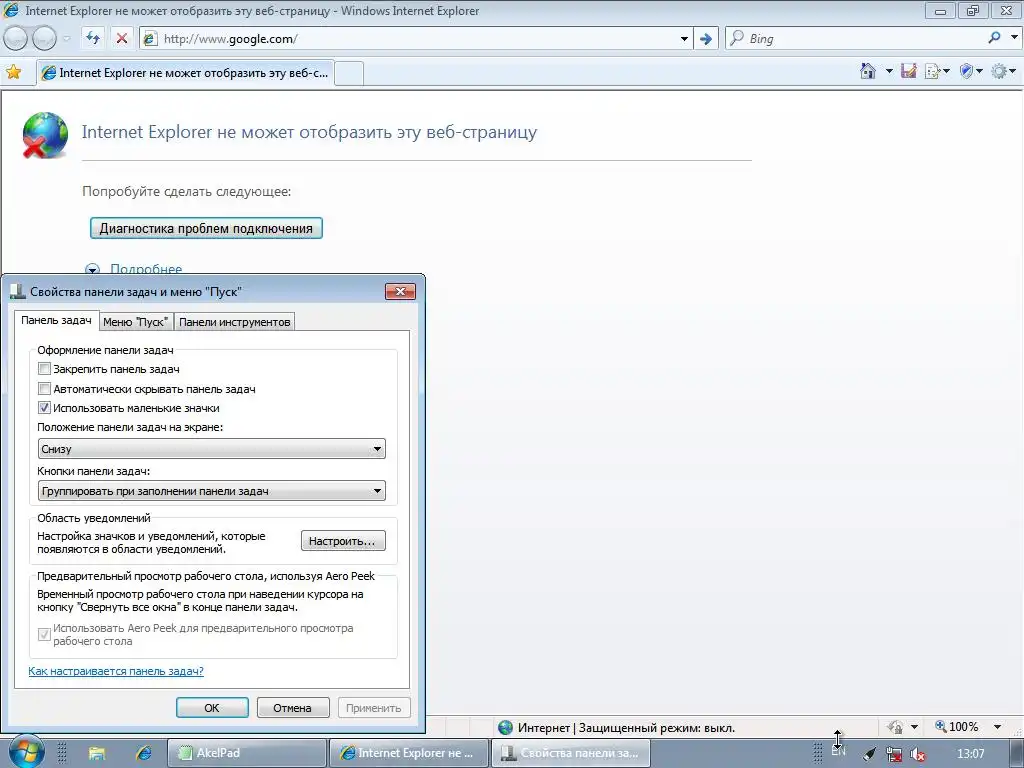Click the pink toolbar icon next to Home

[x=908, y=71]
